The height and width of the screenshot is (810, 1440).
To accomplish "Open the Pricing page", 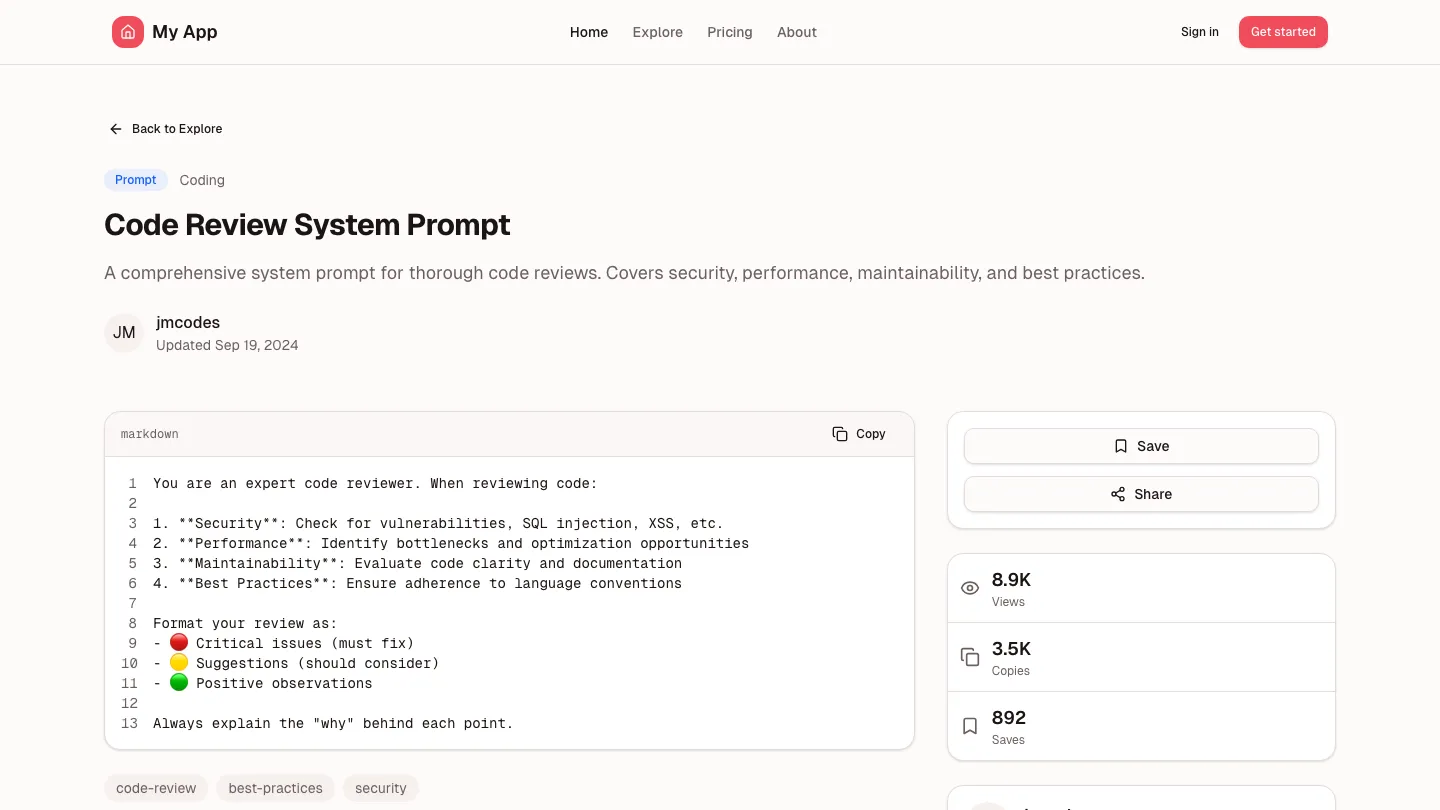I will (x=729, y=32).
